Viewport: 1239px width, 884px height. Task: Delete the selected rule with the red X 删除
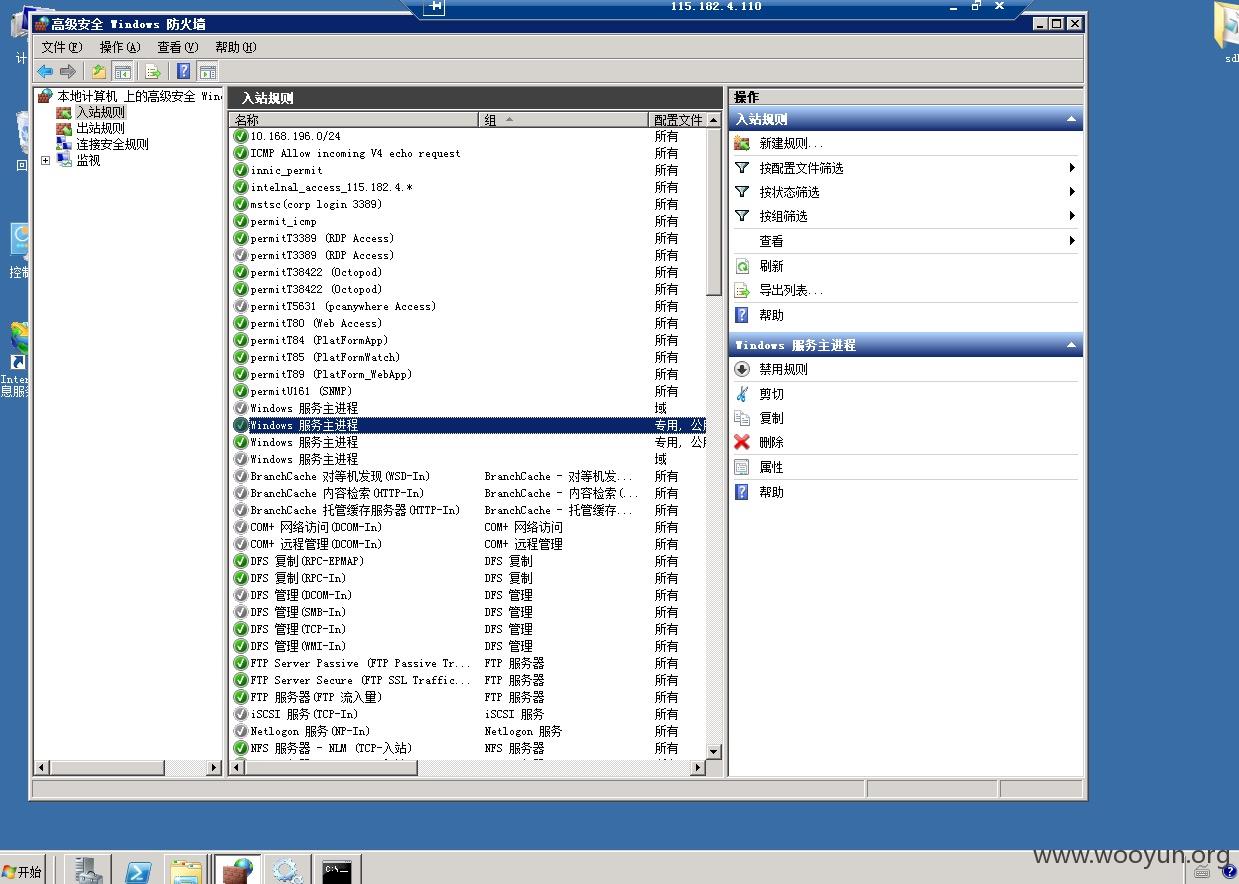[771, 442]
